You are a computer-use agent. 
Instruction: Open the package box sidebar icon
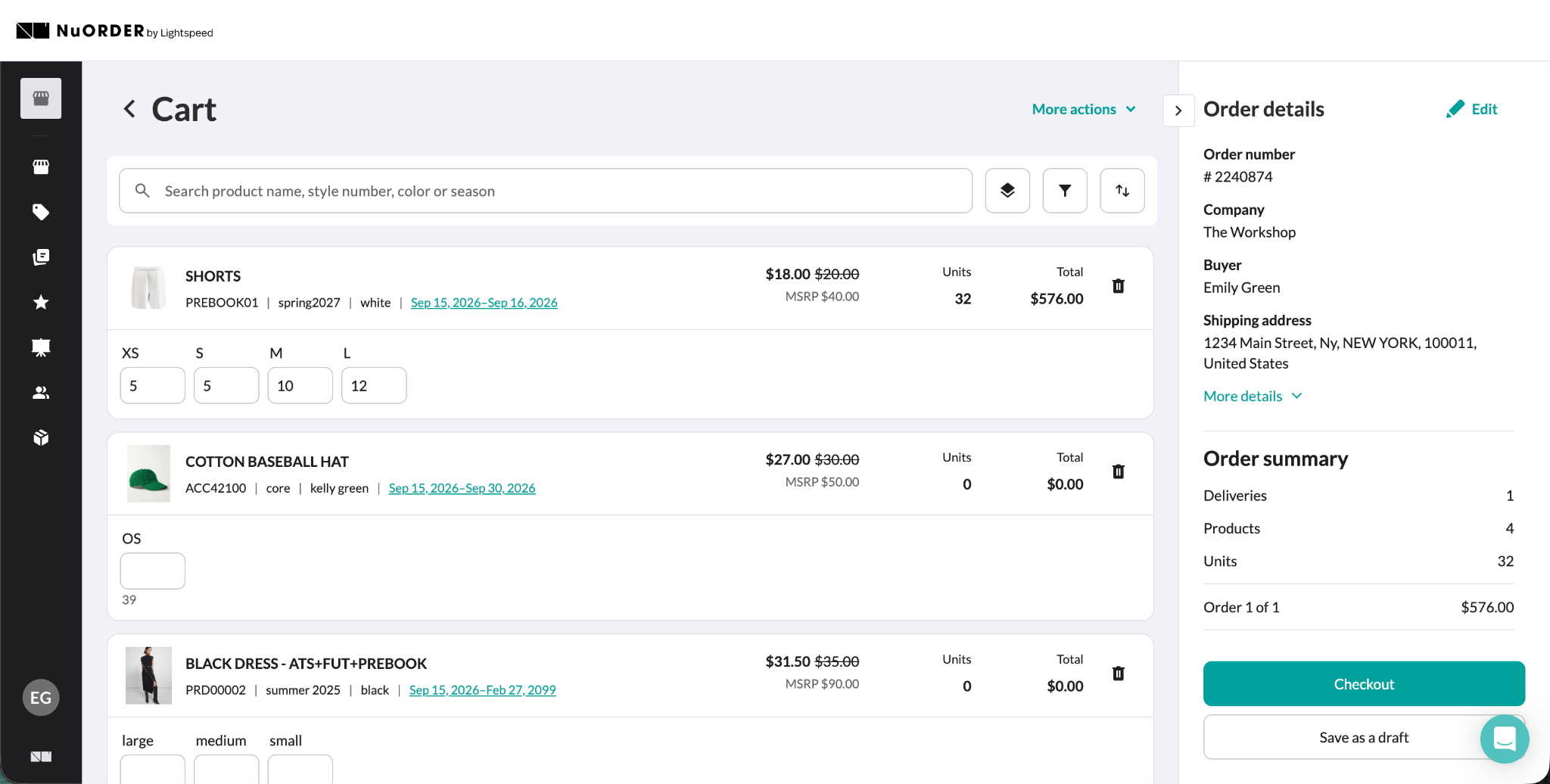click(x=41, y=438)
